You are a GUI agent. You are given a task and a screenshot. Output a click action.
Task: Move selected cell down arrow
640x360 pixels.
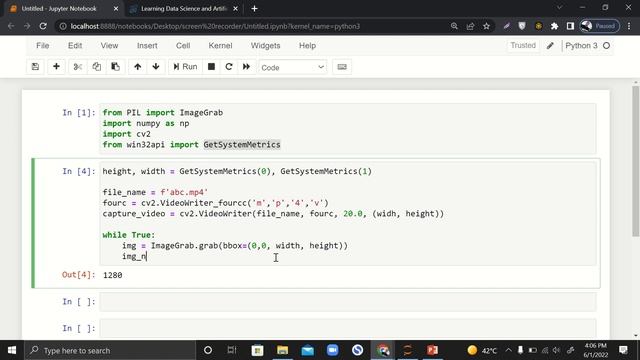click(156, 67)
